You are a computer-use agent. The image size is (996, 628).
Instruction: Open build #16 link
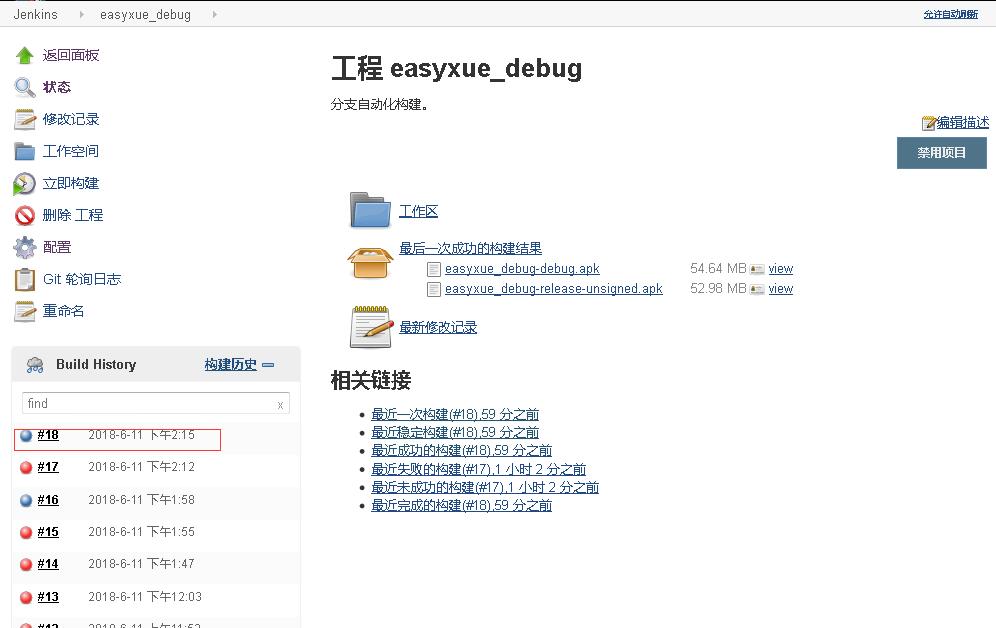48,500
